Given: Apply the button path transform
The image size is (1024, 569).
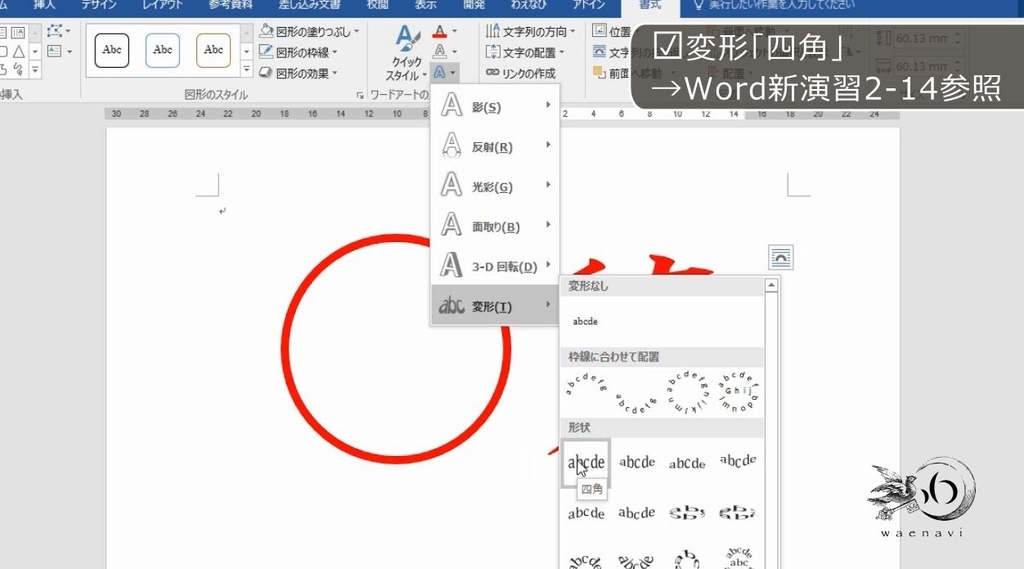Looking at the screenshot, I should point(738,392).
